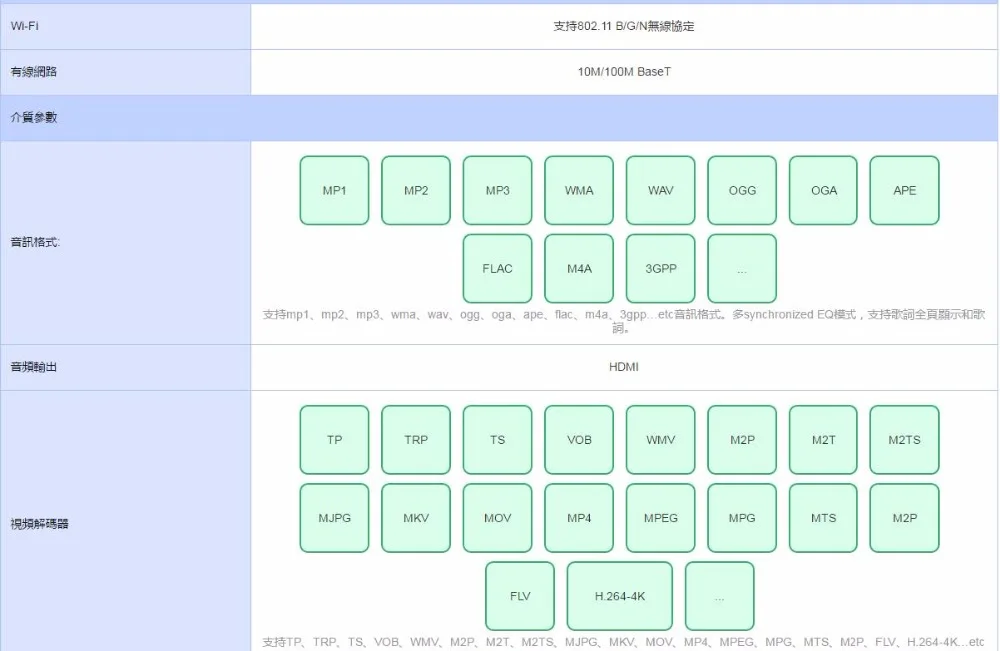Pick the MOV format tile
This screenshot has height=651, width=1000.
point(497,518)
